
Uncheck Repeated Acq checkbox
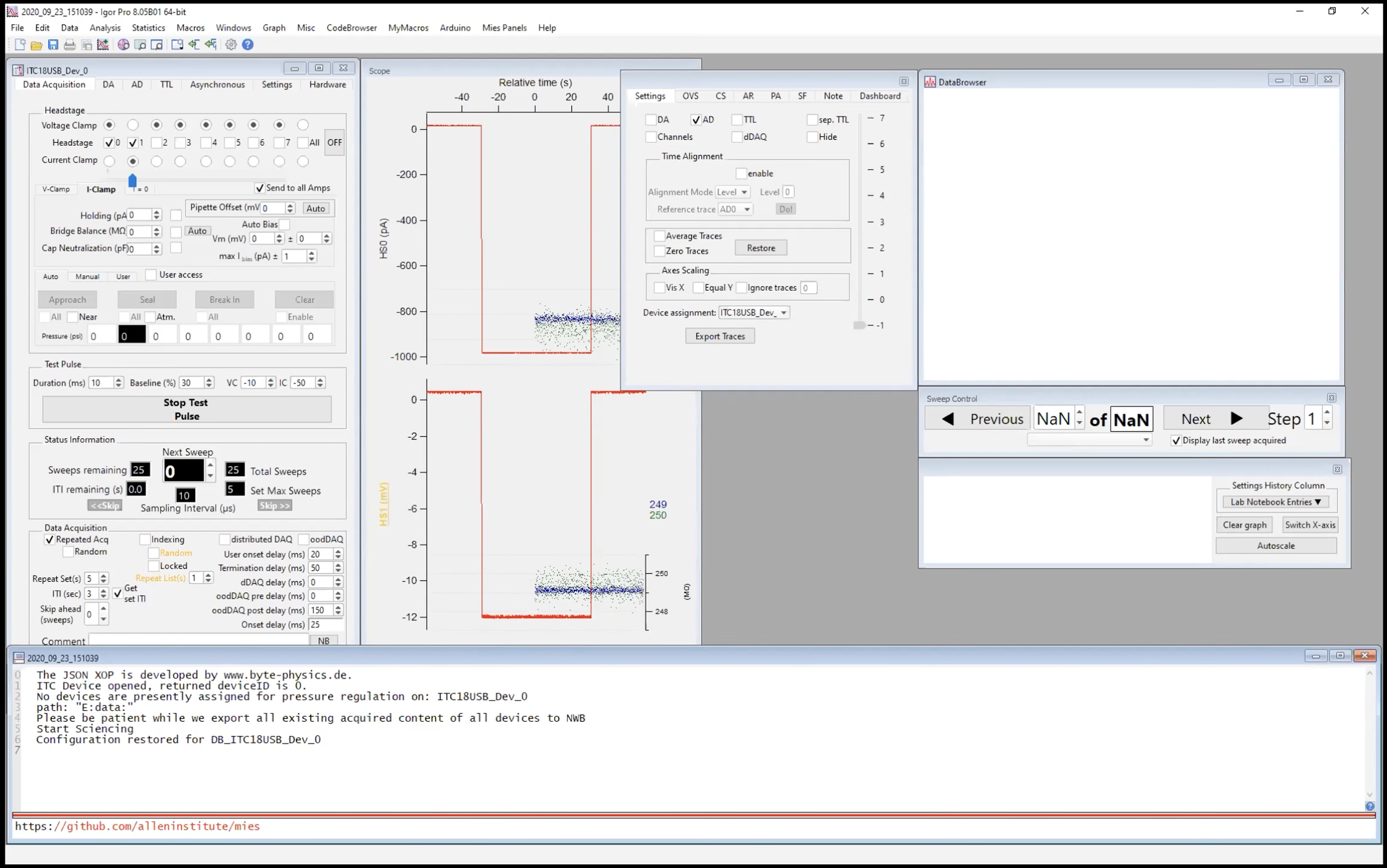tap(49, 539)
